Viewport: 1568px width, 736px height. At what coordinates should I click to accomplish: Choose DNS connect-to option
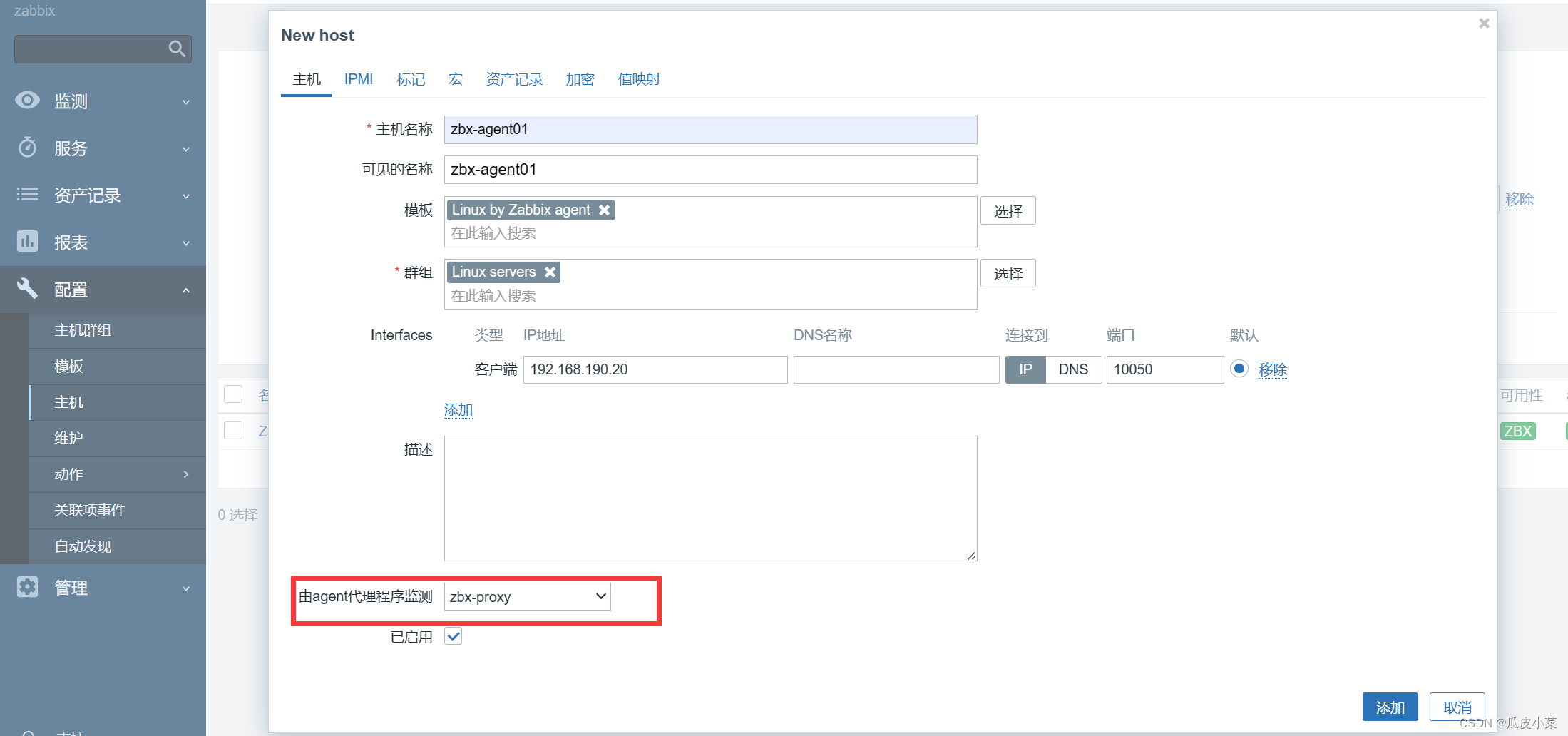tap(1073, 369)
